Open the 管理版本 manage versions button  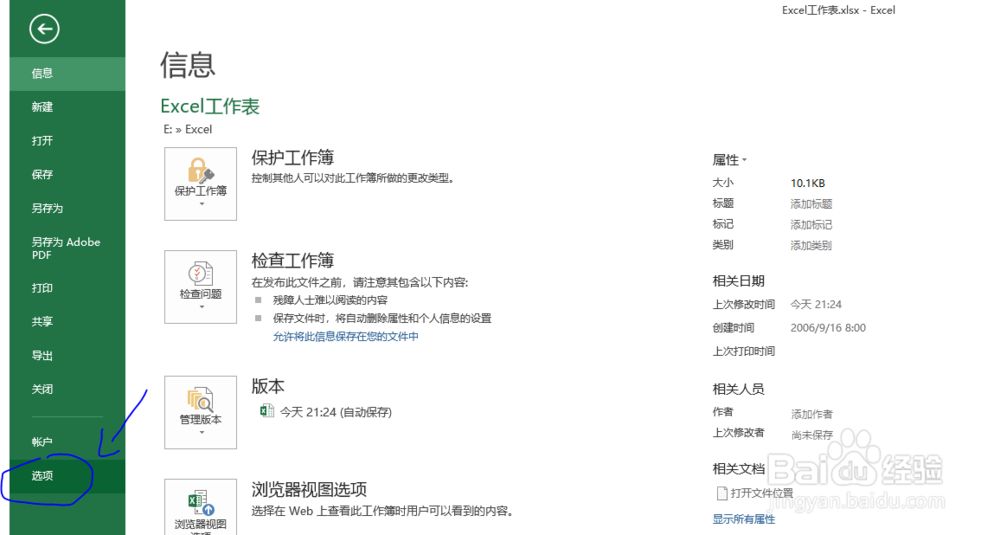tap(200, 412)
